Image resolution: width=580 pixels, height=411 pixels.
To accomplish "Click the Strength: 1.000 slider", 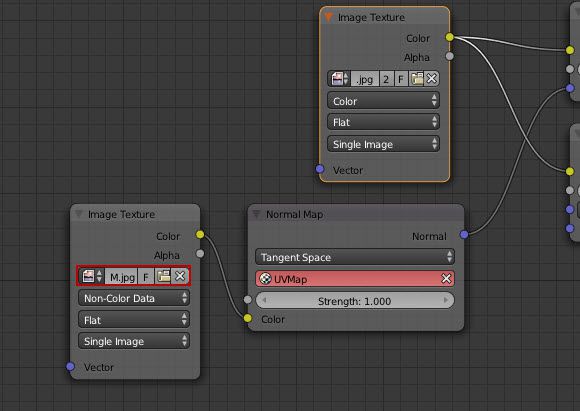I will (x=355, y=301).
